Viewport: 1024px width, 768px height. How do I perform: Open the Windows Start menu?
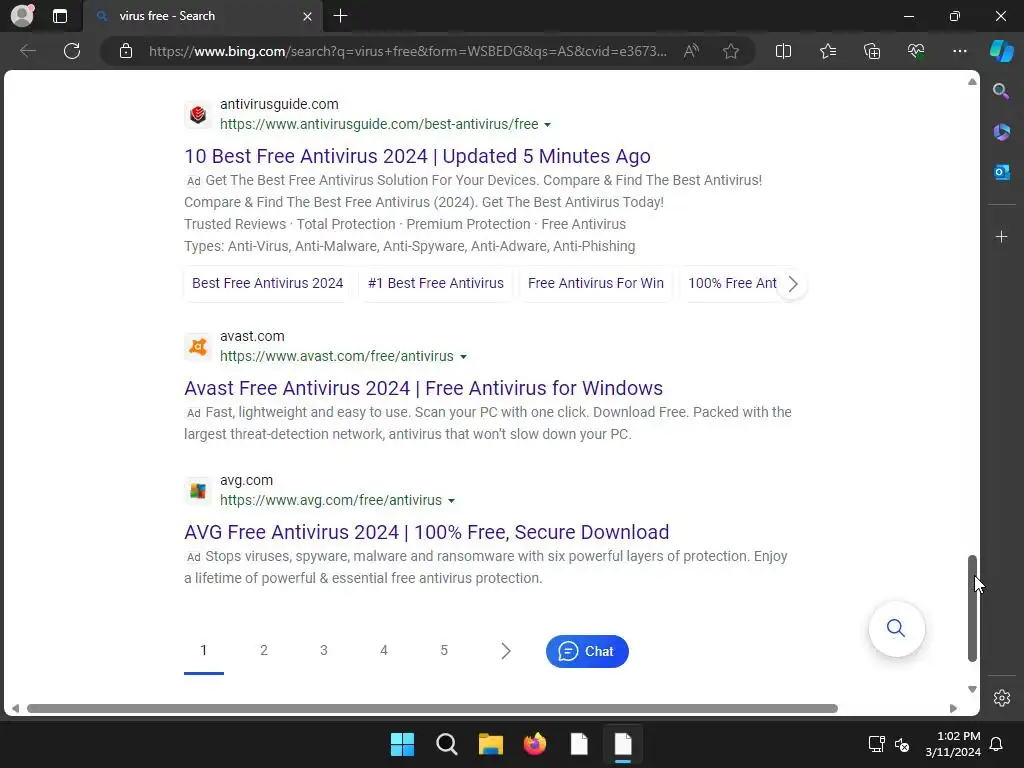(402, 744)
